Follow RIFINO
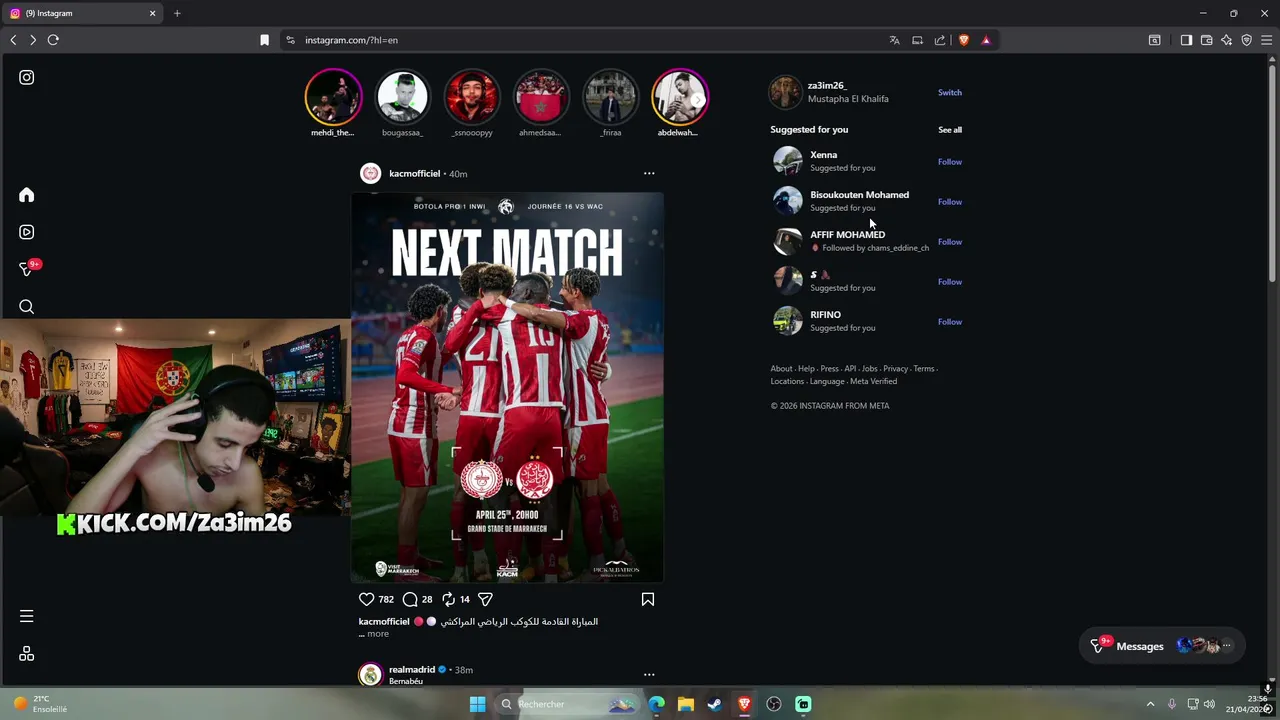This screenshot has height=720, width=1280. pos(950,322)
